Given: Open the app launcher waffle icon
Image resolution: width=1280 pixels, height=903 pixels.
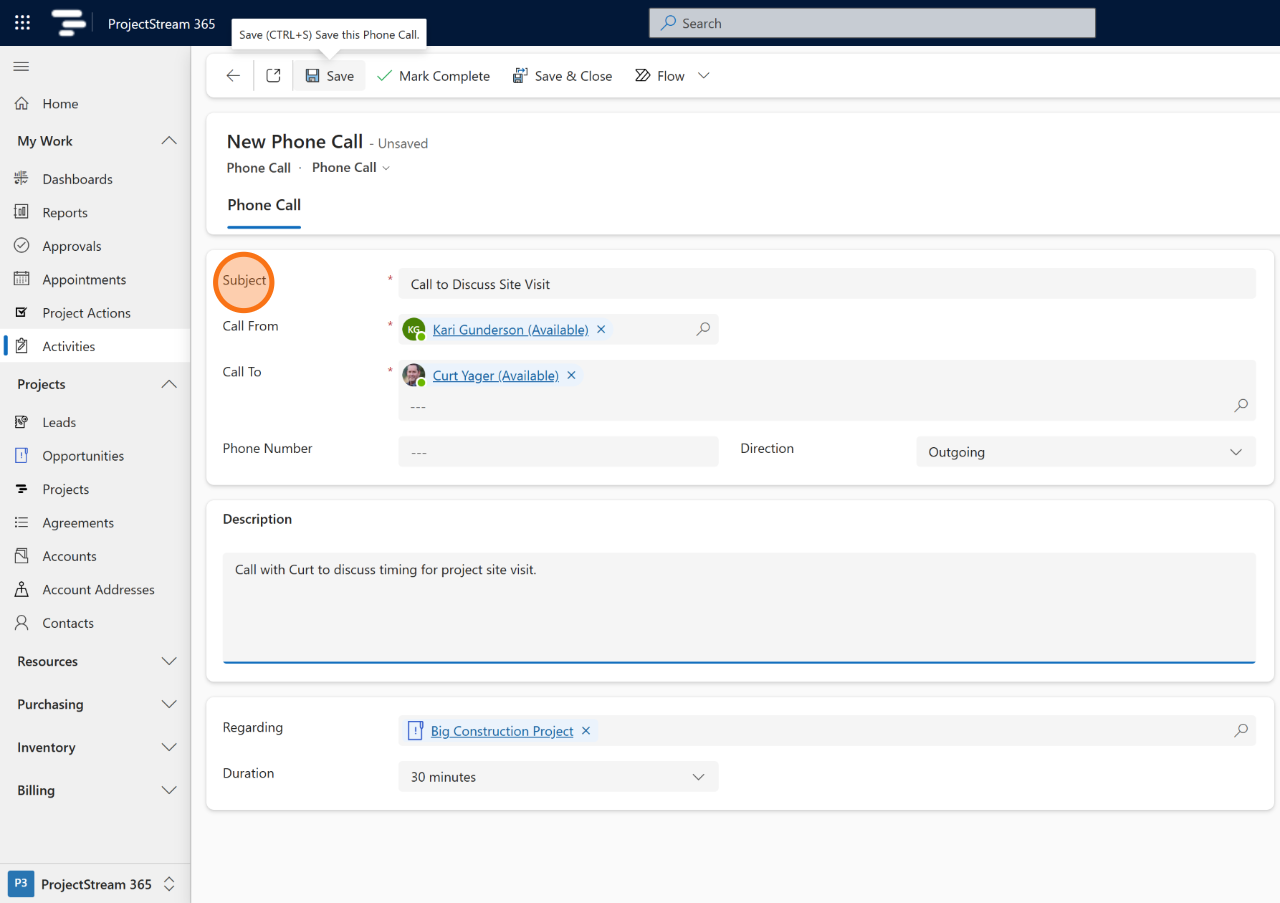Looking at the screenshot, I should [x=22, y=23].
